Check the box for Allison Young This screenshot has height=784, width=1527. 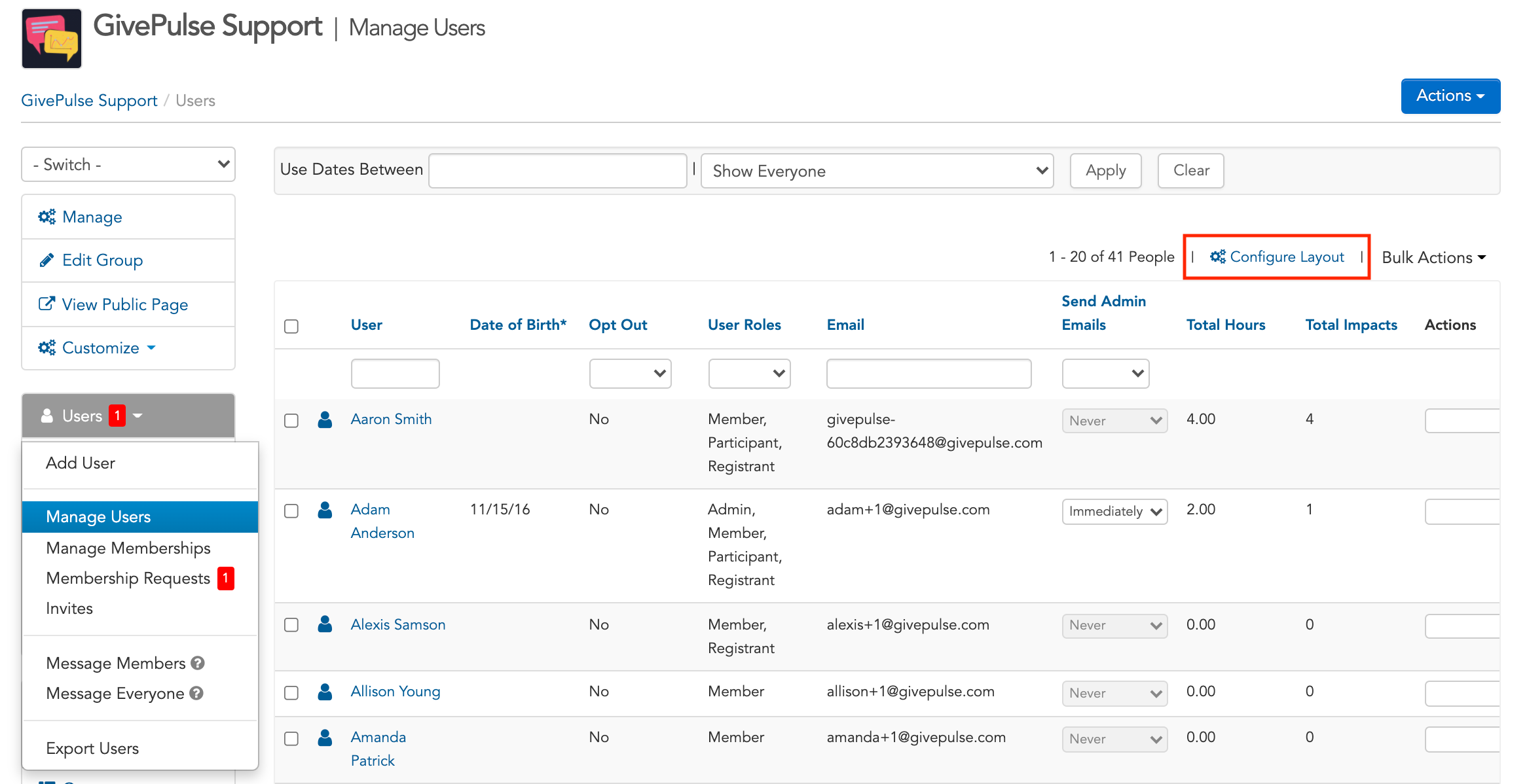[291, 692]
